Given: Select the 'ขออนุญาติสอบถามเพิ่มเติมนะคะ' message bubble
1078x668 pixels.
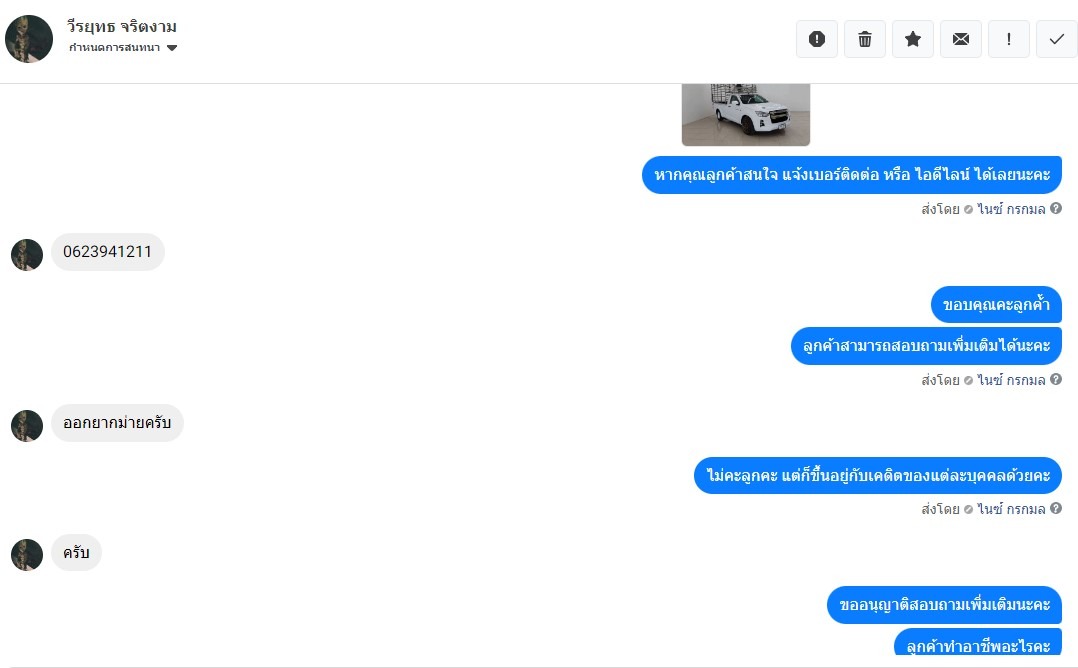Looking at the screenshot, I should (x=945, y=605).
